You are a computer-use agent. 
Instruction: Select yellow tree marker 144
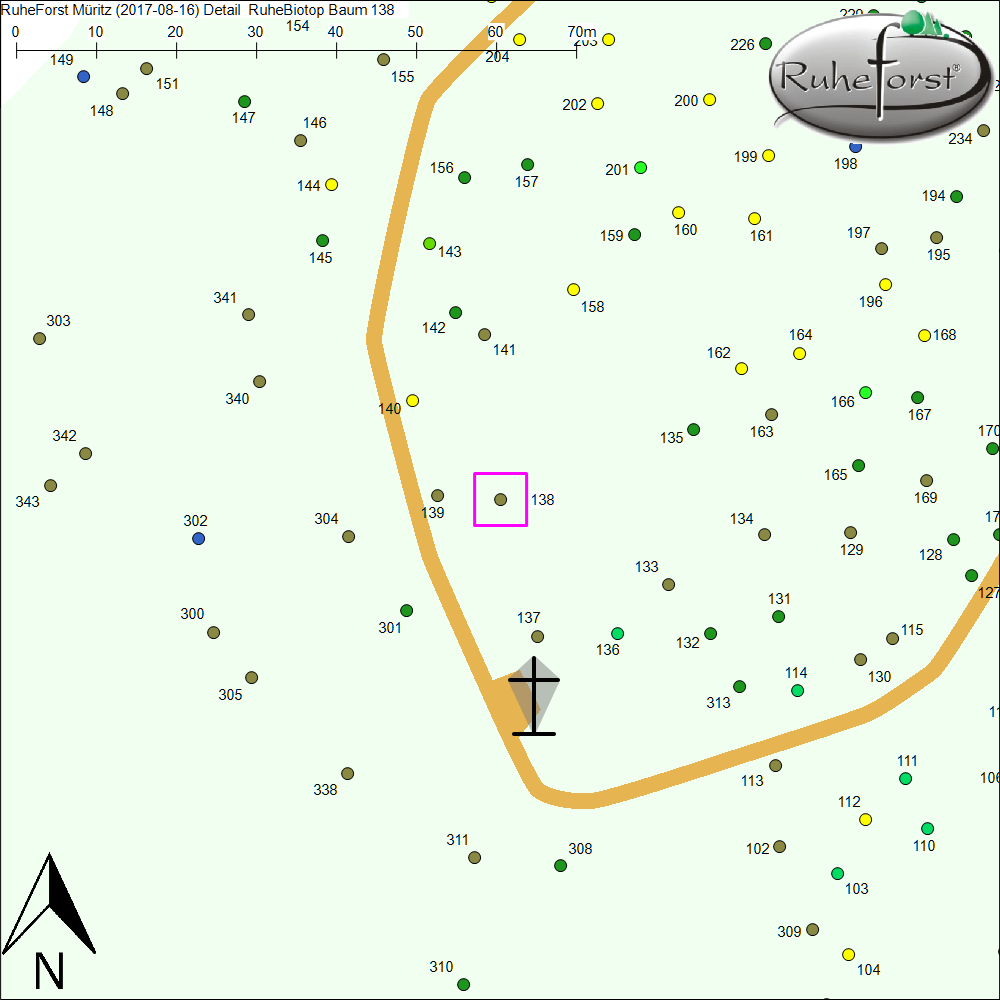(x=332, y=185)
